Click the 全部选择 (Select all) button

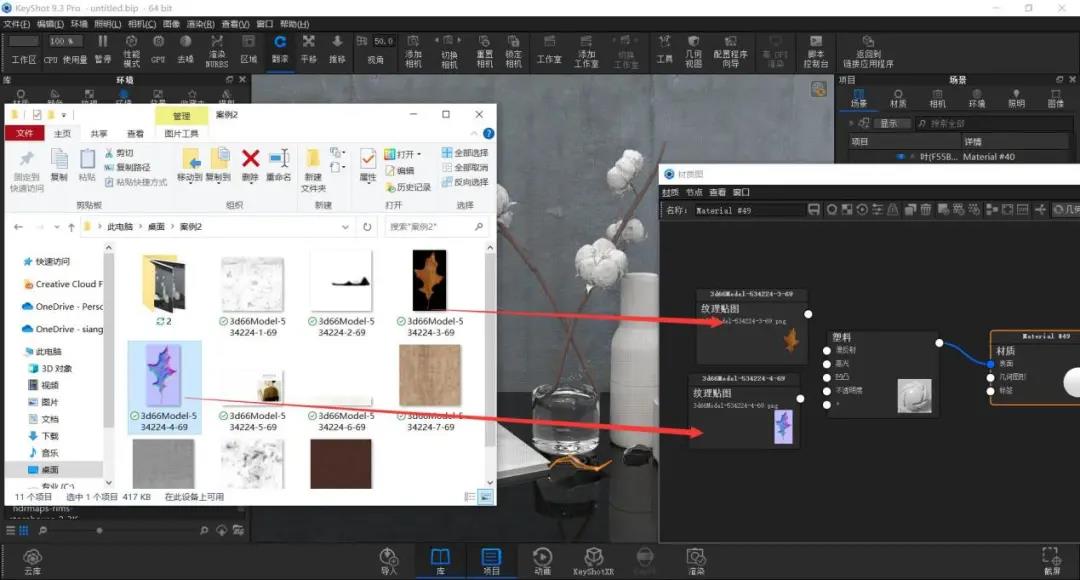click(x=465, y=153)
